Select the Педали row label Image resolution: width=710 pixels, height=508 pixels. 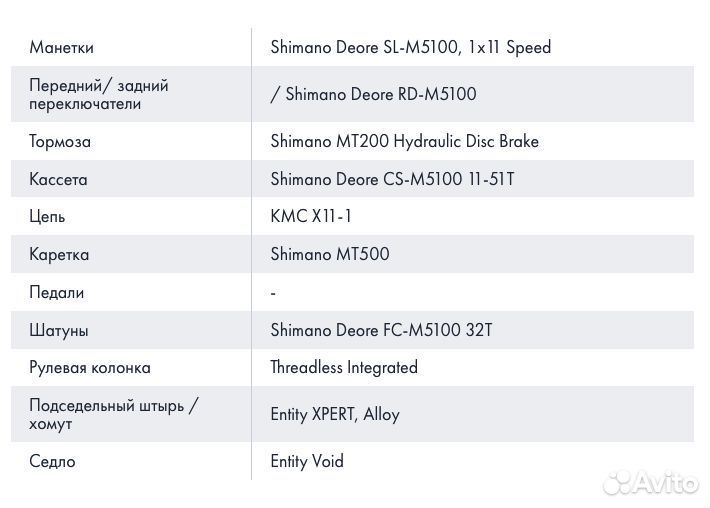[57, 293]
